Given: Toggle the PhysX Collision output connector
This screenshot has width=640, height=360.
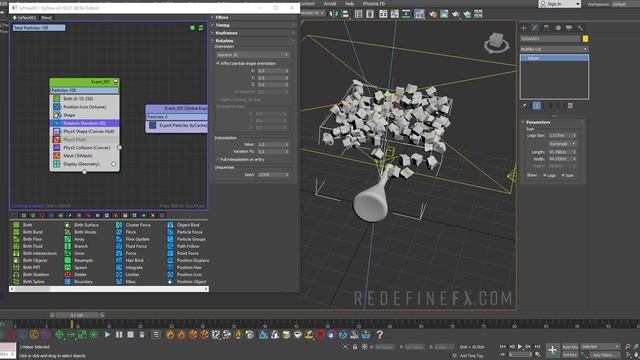Looking at the screenshot, I should tap(120, 147).
